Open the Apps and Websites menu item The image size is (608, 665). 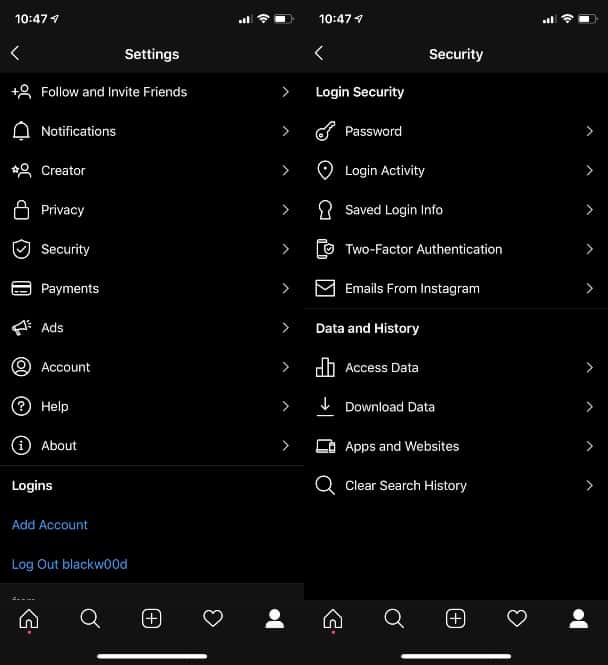[402, 446]
